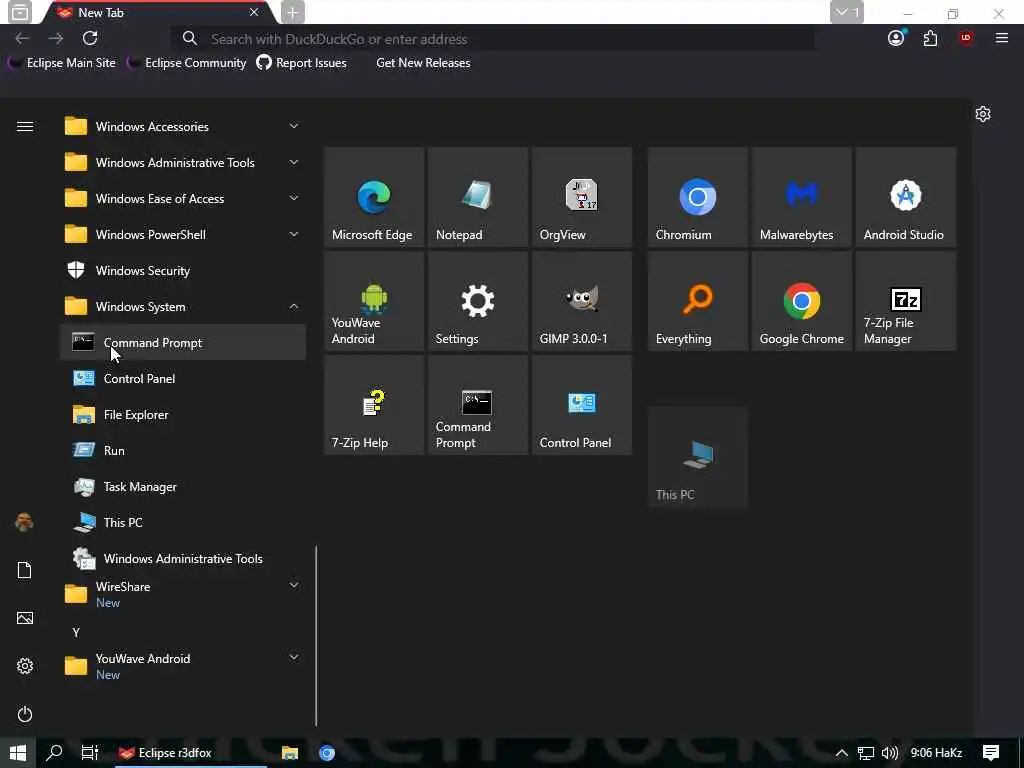Click the uBlock Origin toolbar icon
This screenshot has height=768, width=1024.
point(966,38)
